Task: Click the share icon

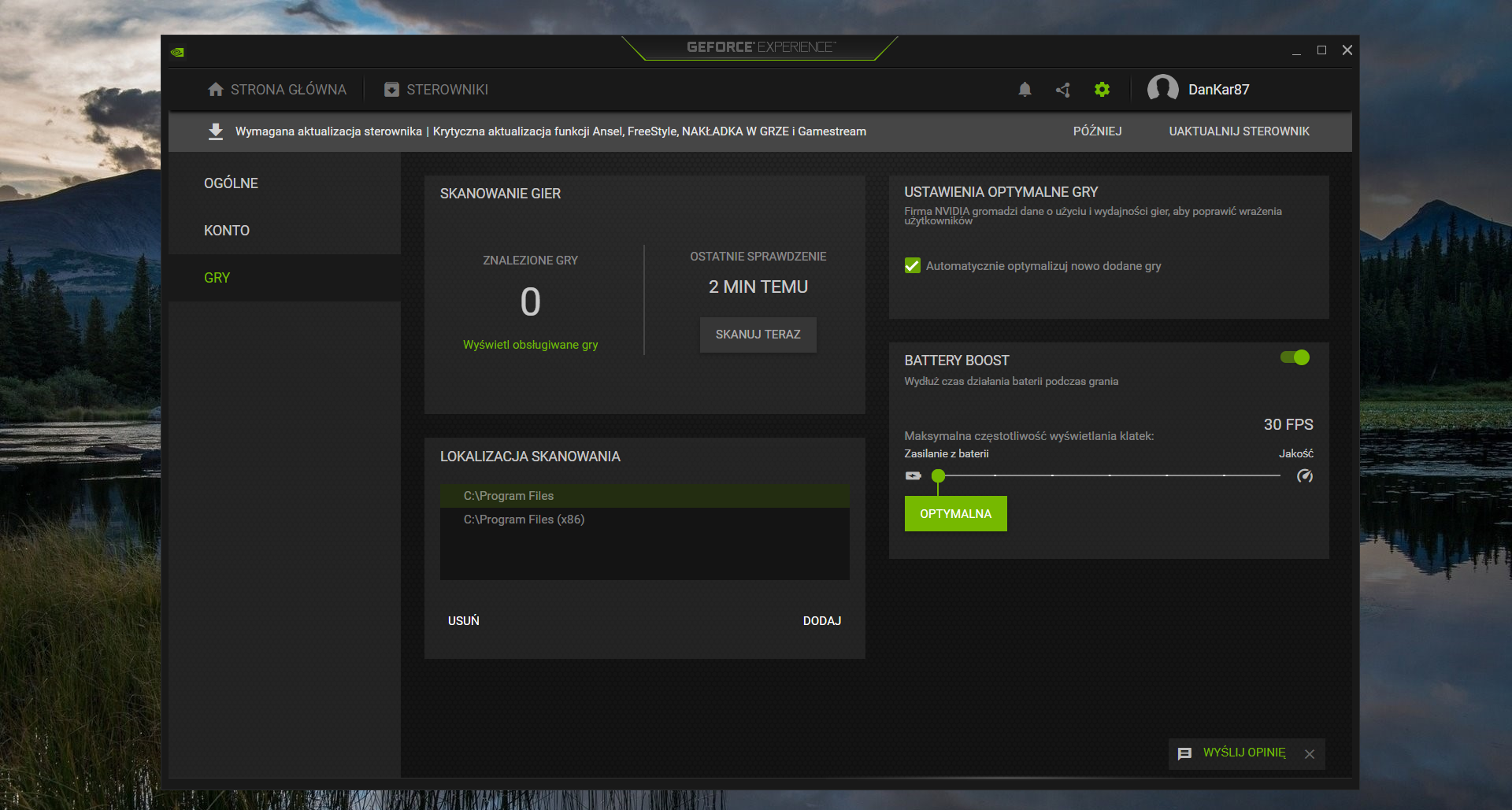Action: (1063, 90)
